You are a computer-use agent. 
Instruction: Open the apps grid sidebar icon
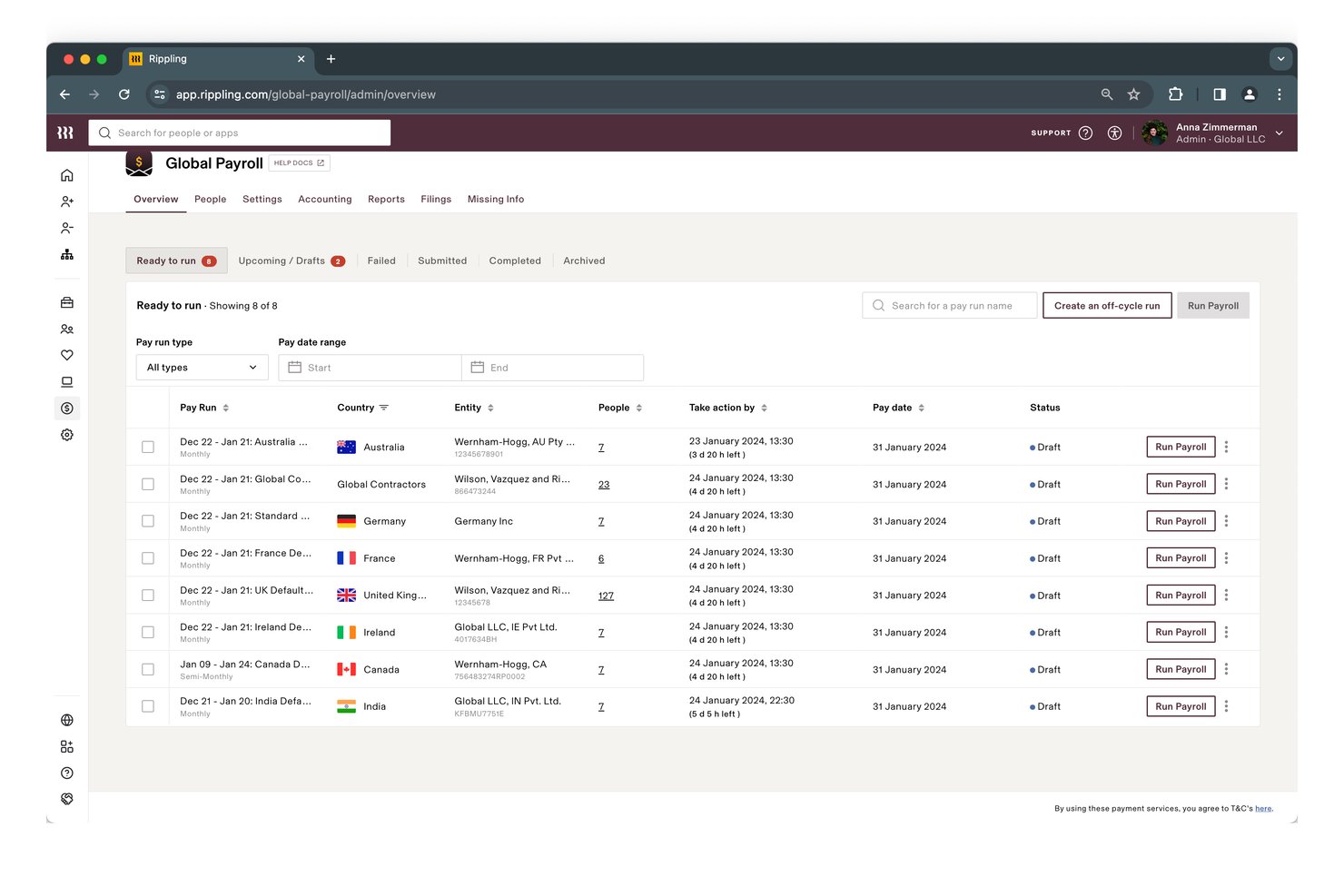(x=67, y=746)
